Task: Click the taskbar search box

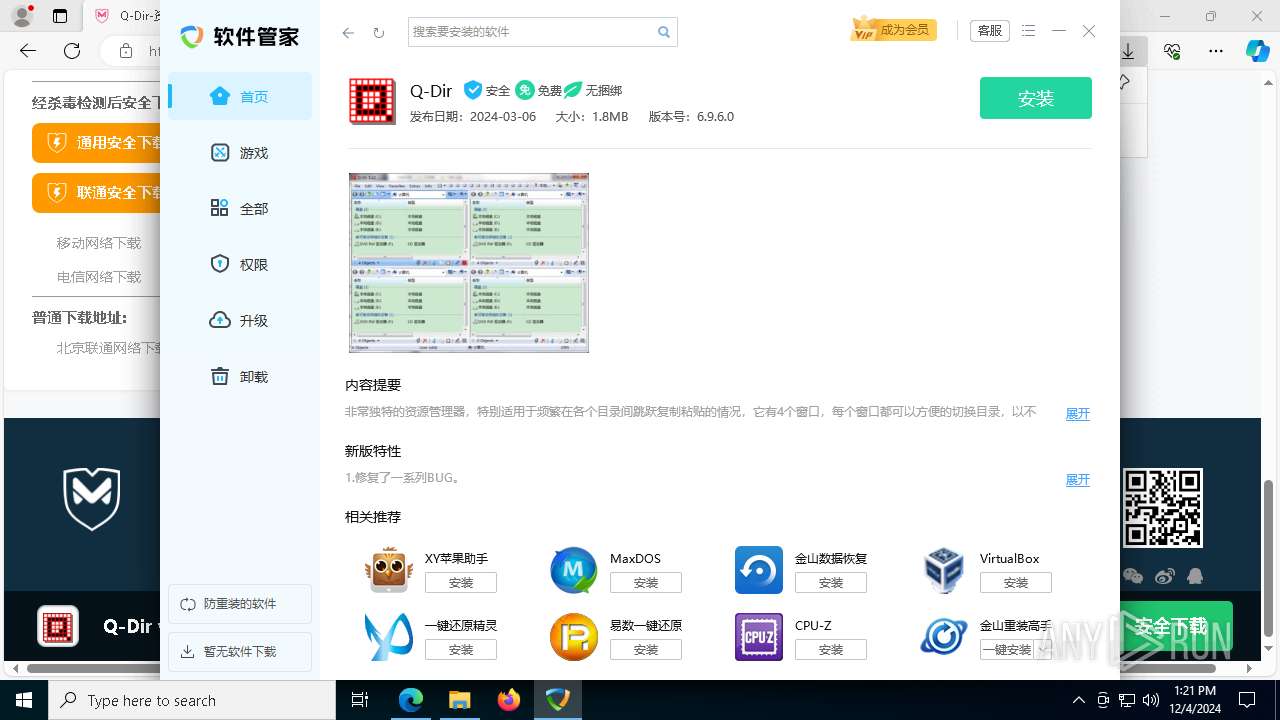Action: pos(192,700)
